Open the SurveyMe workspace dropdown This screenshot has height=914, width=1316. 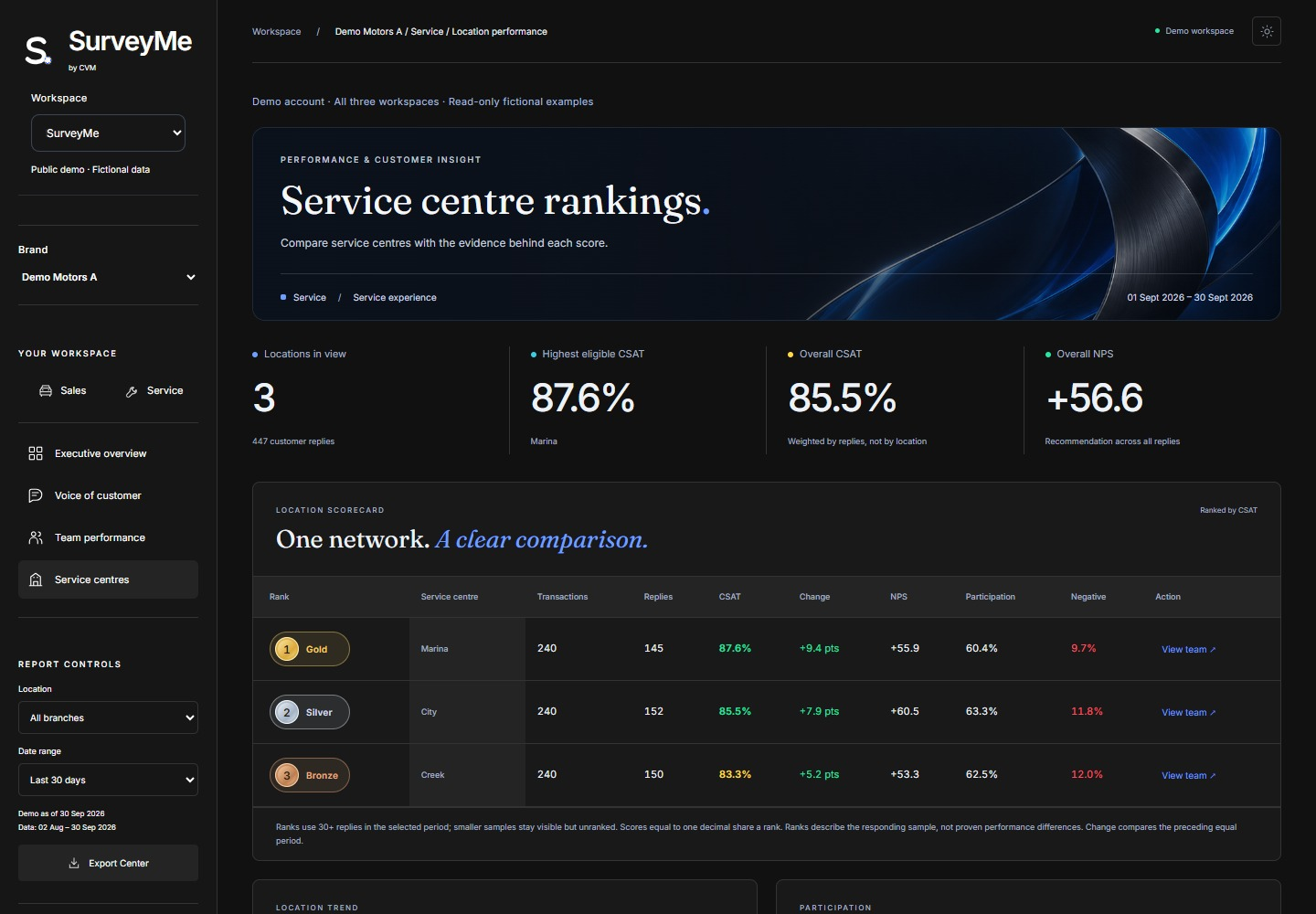coord(108,133)
